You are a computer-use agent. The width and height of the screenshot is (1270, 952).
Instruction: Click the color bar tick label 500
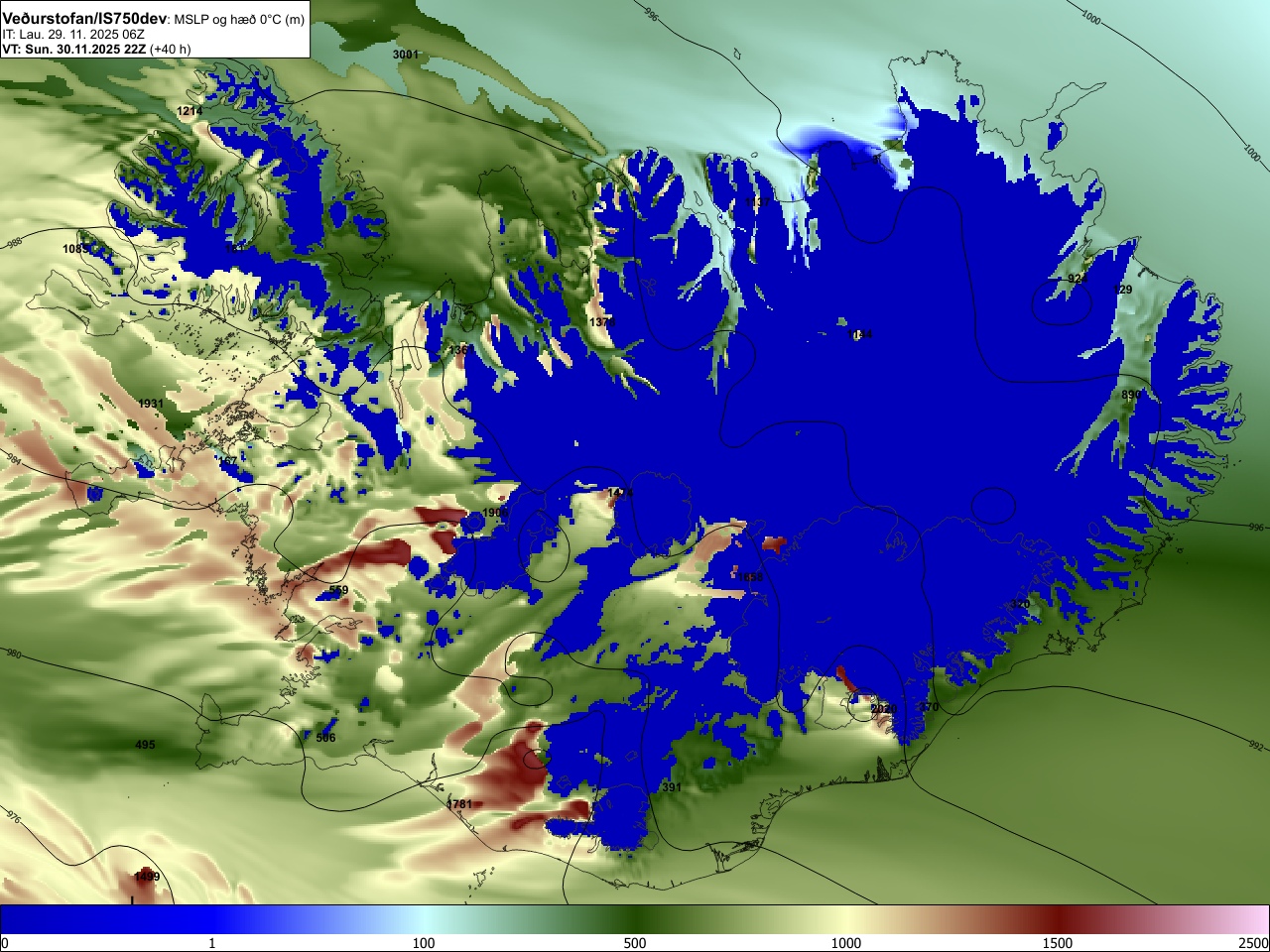pyautogui.click(x=635, y=943)
